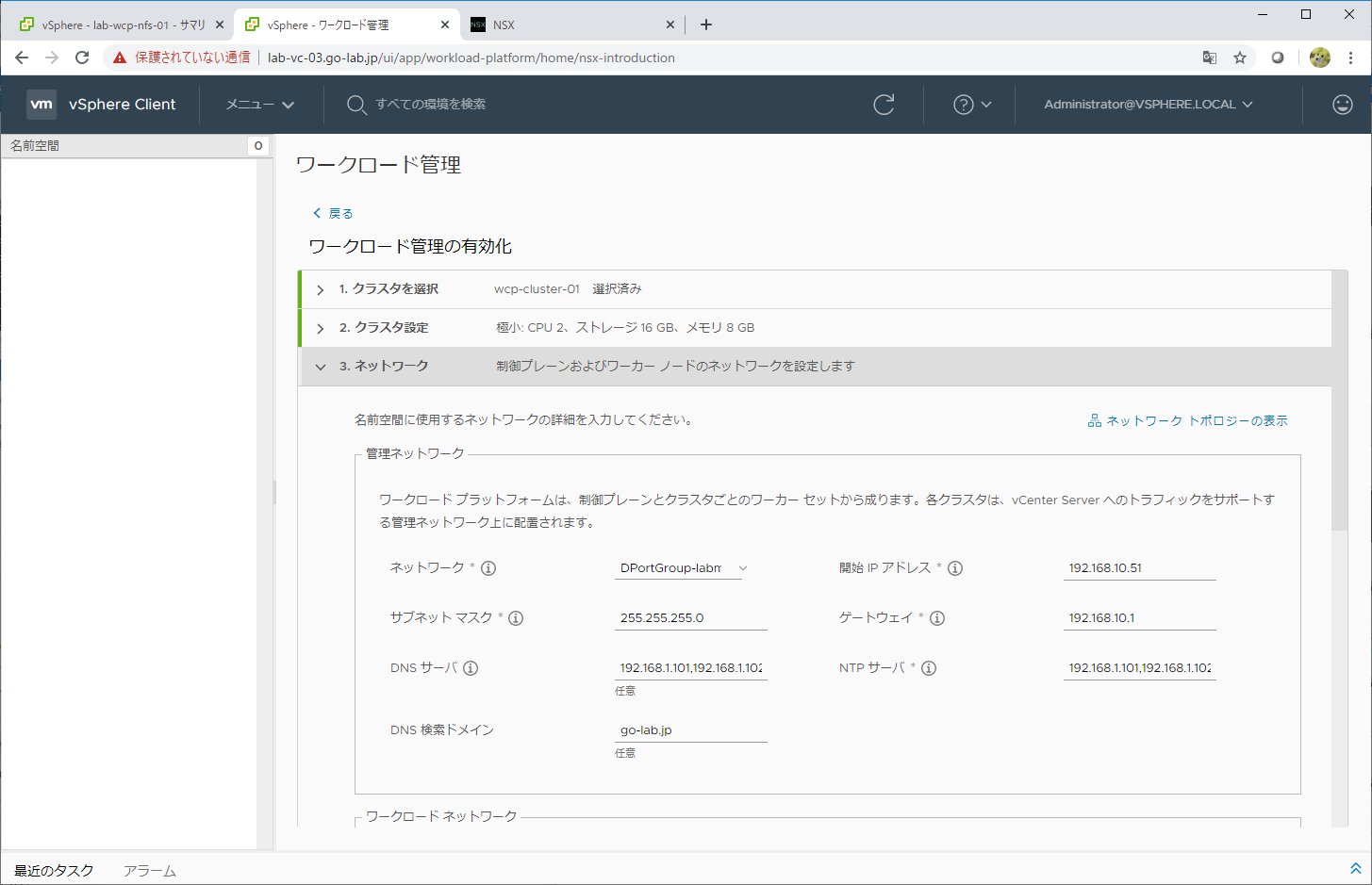Close the vSphere lab-wcp-nfs-01 tab
1372x885 pixels.
(x=220, y=25)
